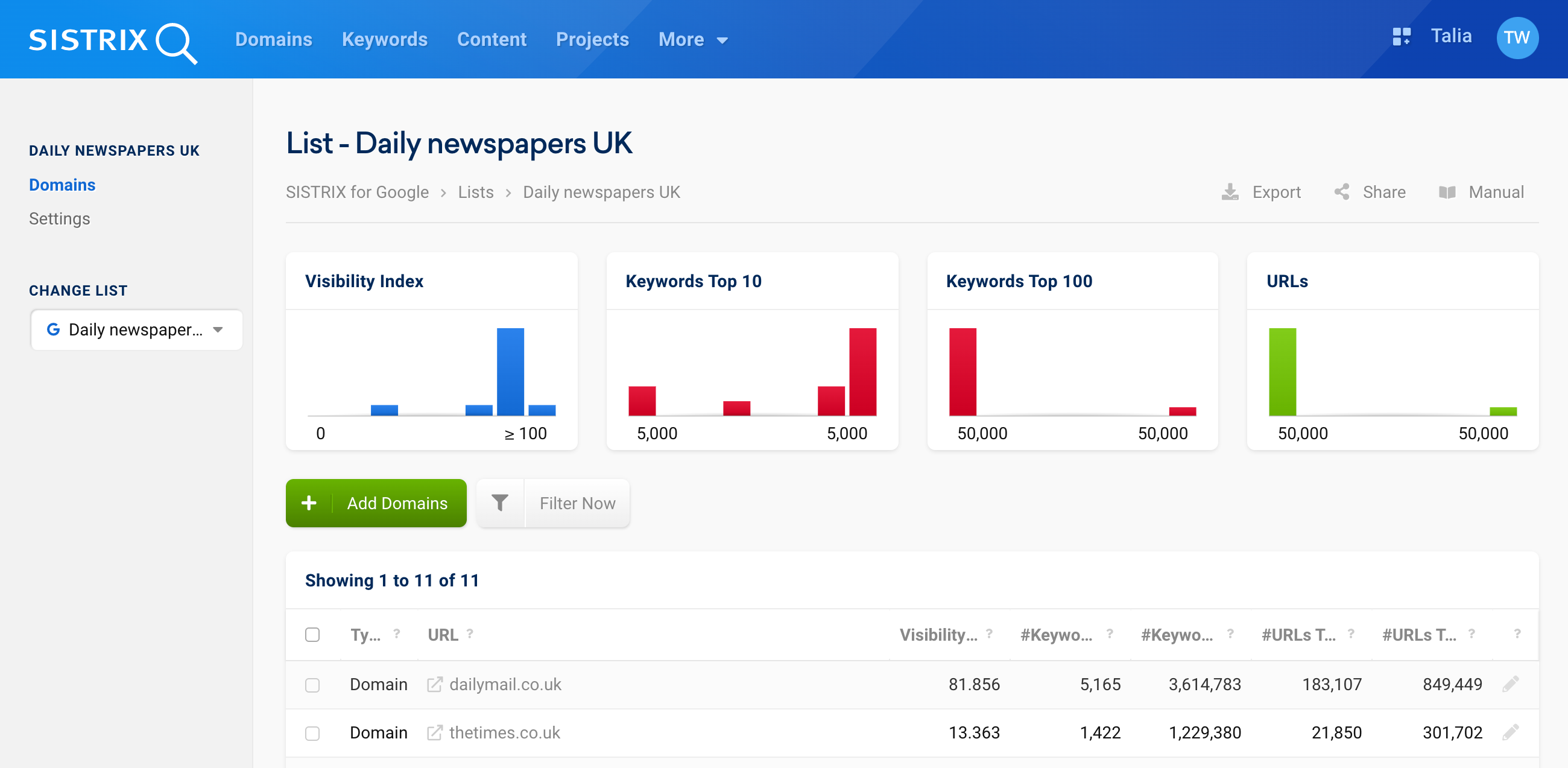Toggle the select-all checkbox in table header

(x=312, y=635)
